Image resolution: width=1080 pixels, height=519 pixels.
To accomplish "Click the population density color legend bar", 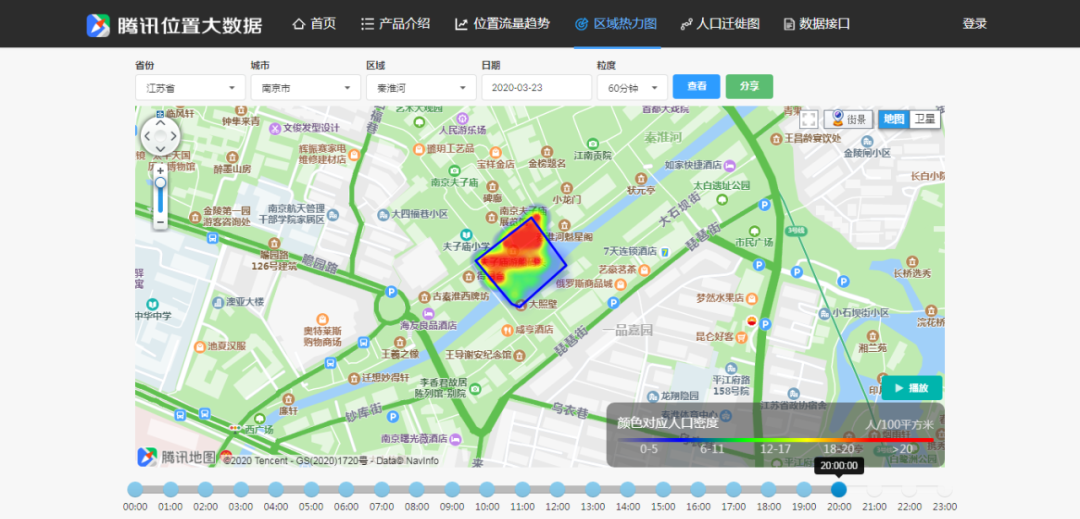I will pyautogui.click(x=776, y=439).
